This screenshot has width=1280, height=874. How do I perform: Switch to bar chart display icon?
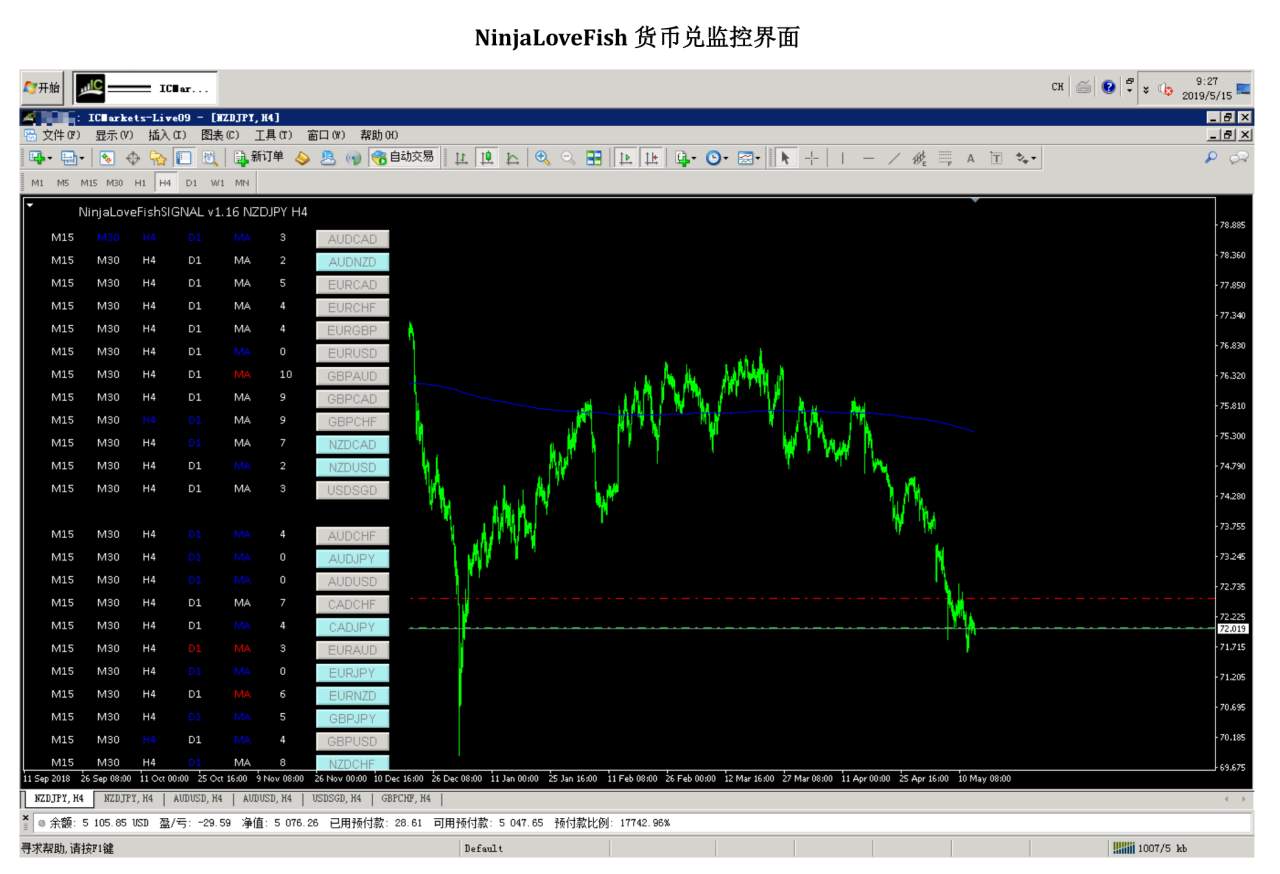pyautogui.click(x=462, y=158)
